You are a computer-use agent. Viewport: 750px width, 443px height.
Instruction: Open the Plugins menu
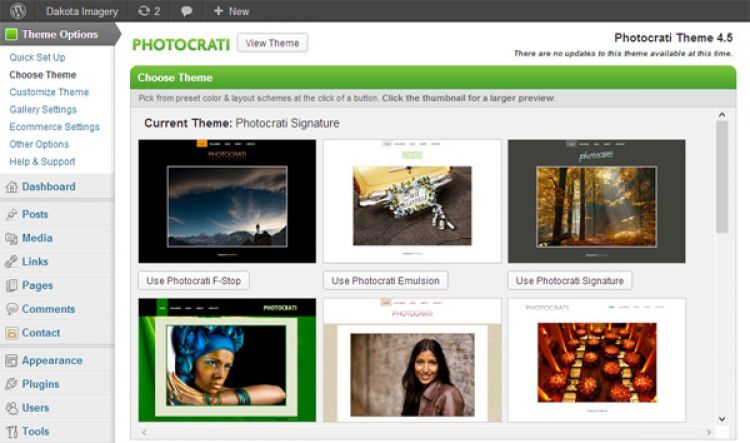(41, 384)
